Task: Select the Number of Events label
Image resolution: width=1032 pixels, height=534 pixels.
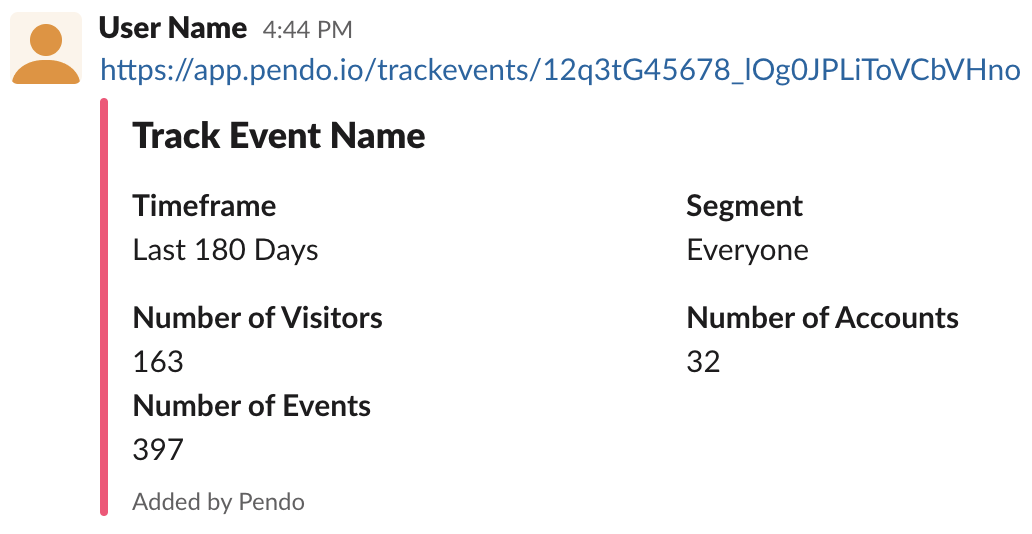Action: pyautogui.click(x=251, y=406)
